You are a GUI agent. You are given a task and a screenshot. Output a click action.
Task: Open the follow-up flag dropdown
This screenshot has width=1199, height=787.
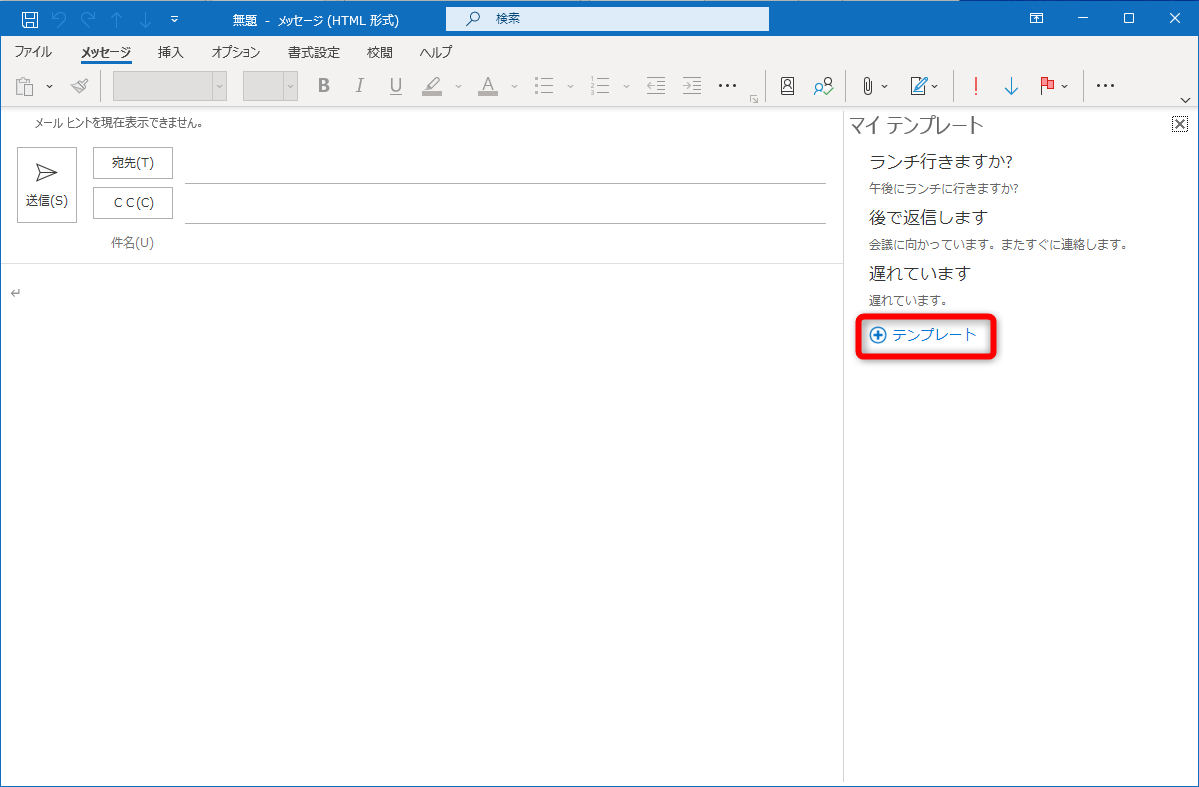(x=1062, y=86)
